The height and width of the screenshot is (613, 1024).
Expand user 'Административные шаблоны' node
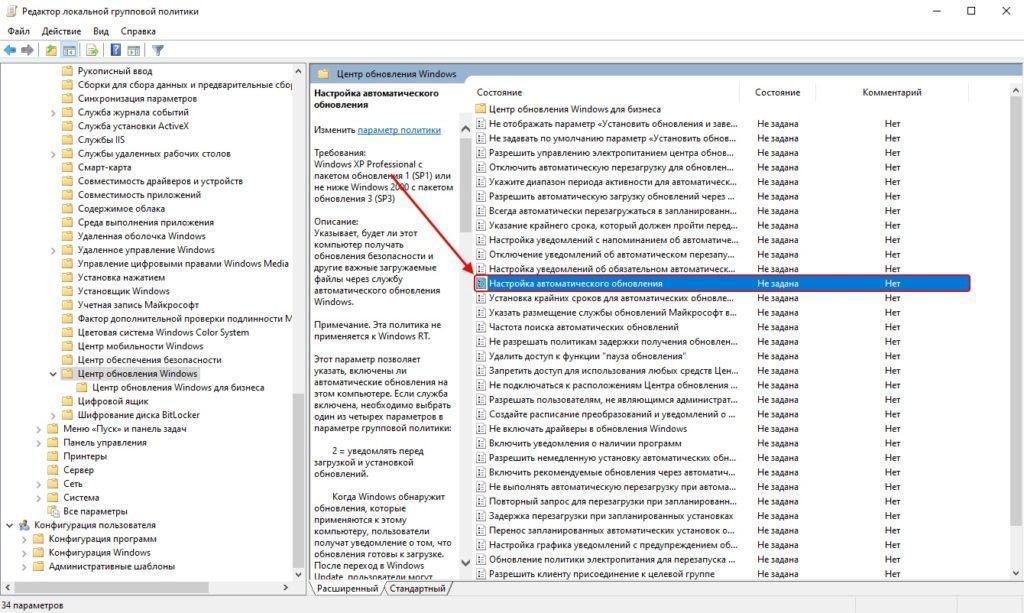[24, 567]
